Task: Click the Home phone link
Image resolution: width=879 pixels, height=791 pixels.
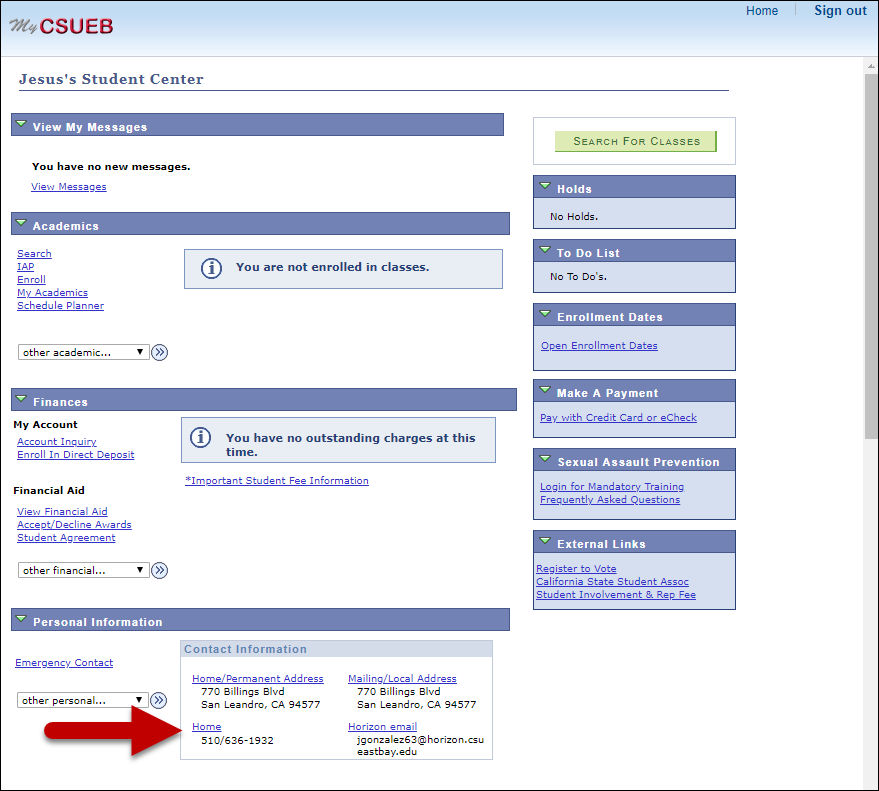Action: pyautogui.click(x=207, y=727)
